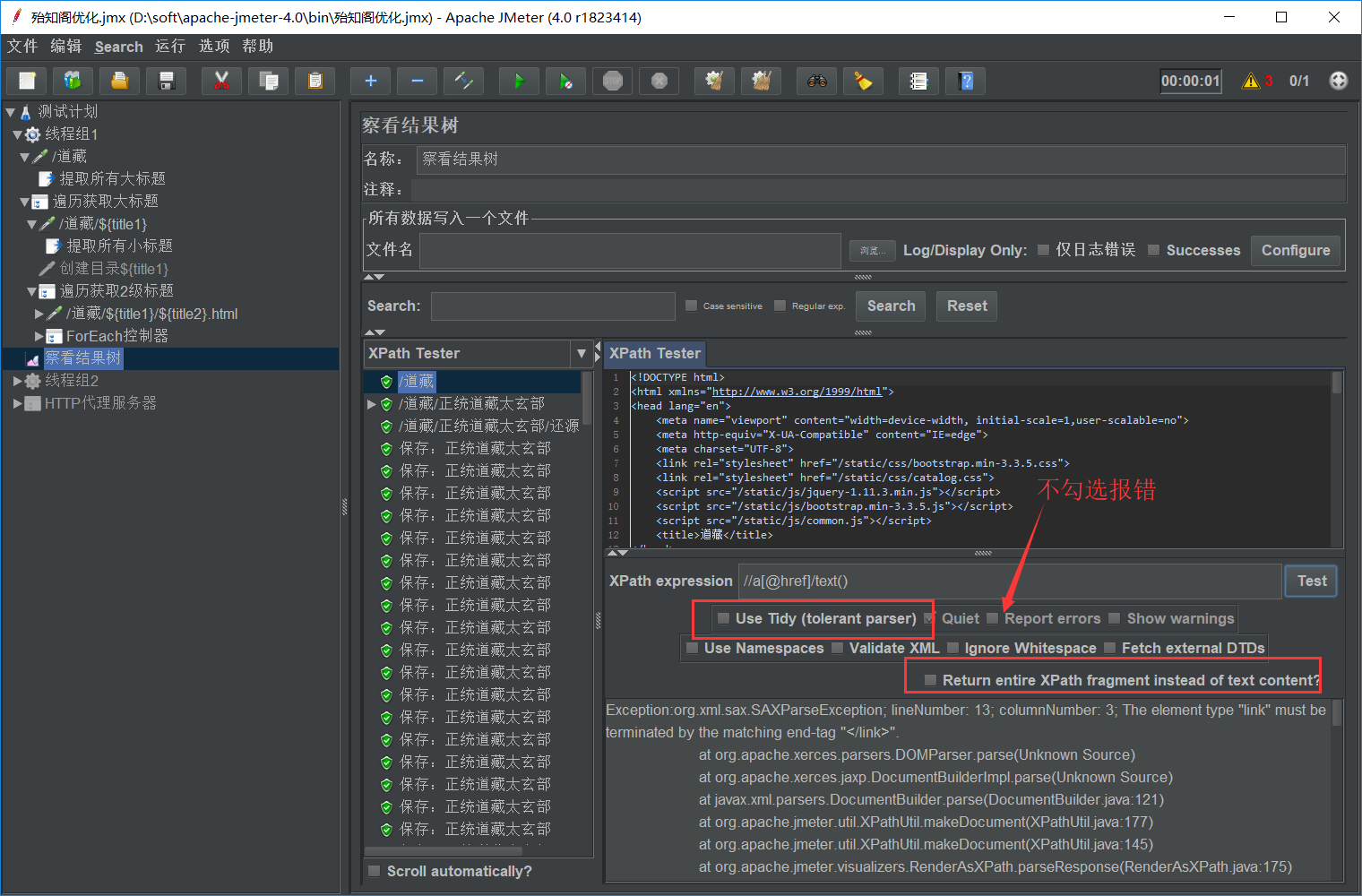Start the test with green play icon
This screenshot has width=1362, height=896.
point(520,81)
